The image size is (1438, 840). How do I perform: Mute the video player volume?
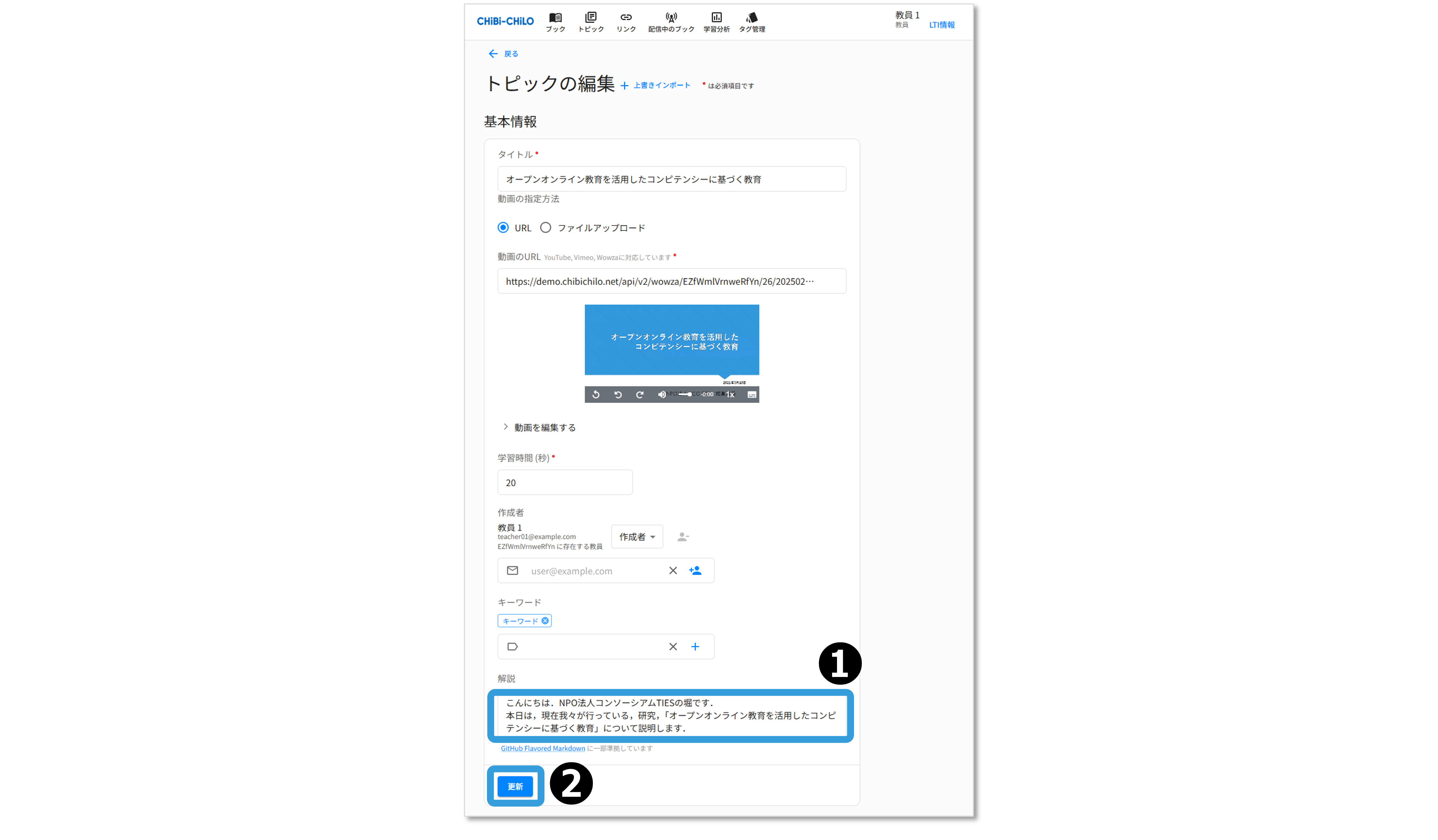click(661, 394)
